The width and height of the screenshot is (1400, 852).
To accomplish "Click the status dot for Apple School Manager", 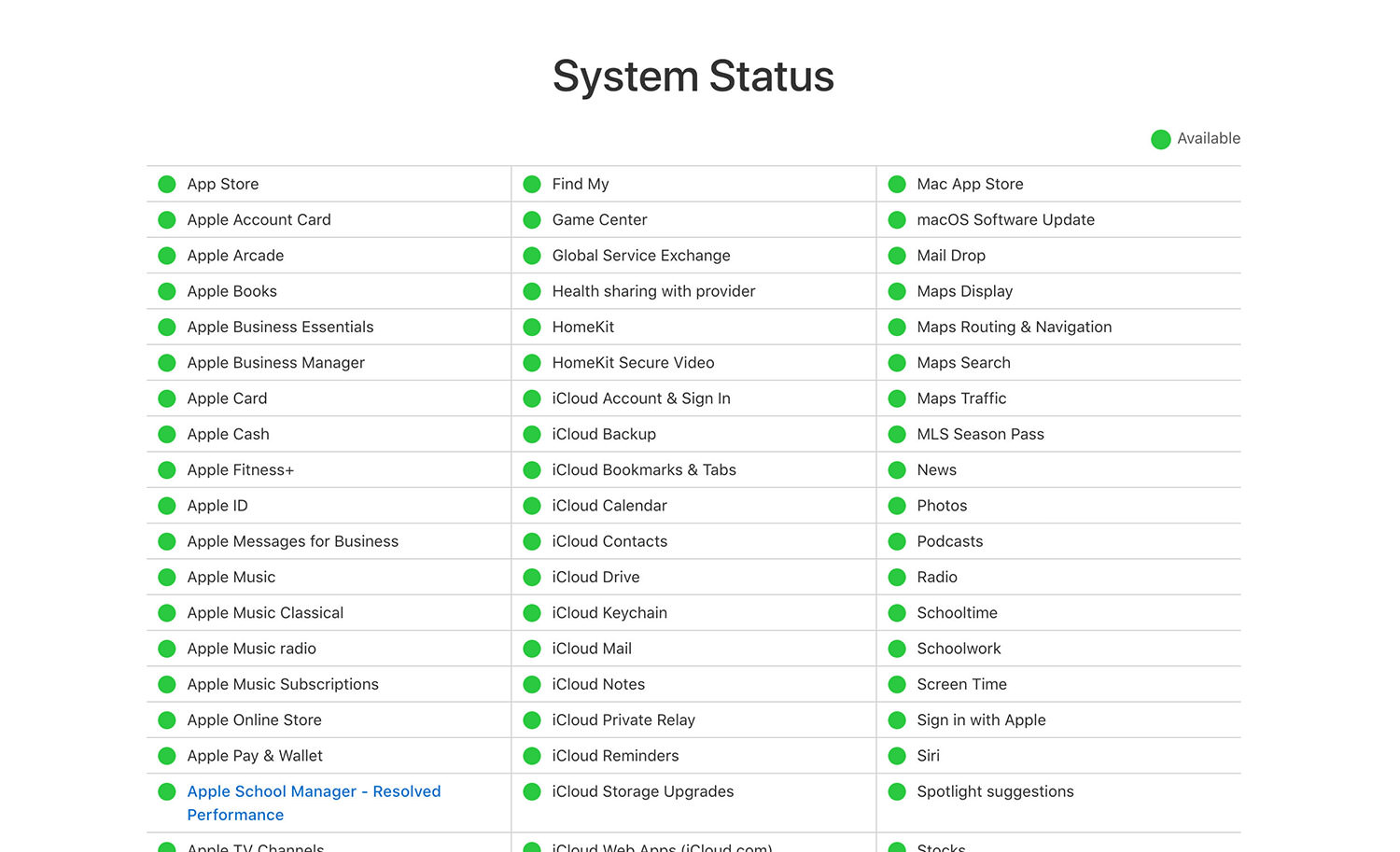I will [167, 791].
